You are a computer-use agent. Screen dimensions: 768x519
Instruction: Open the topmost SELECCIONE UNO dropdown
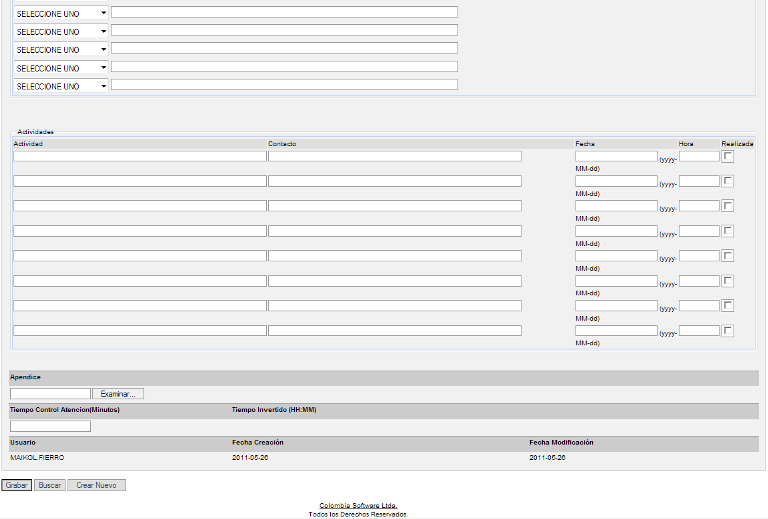point(60,13)
